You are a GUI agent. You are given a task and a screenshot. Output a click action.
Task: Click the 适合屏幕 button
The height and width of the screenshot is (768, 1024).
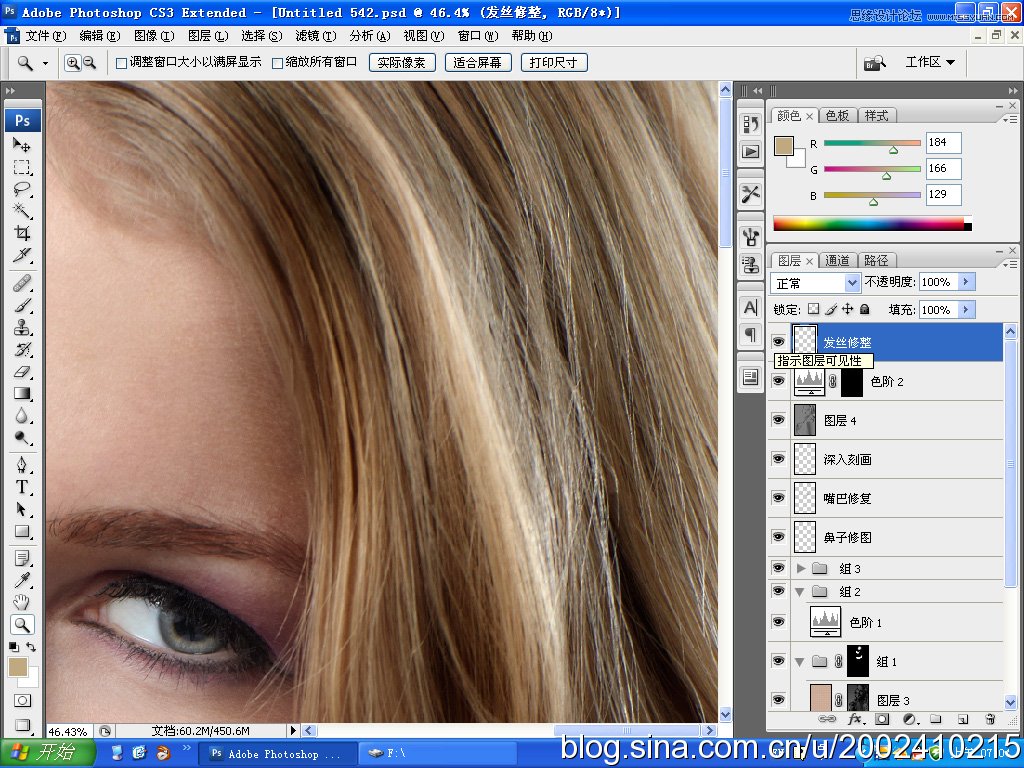tap(477, 63)
